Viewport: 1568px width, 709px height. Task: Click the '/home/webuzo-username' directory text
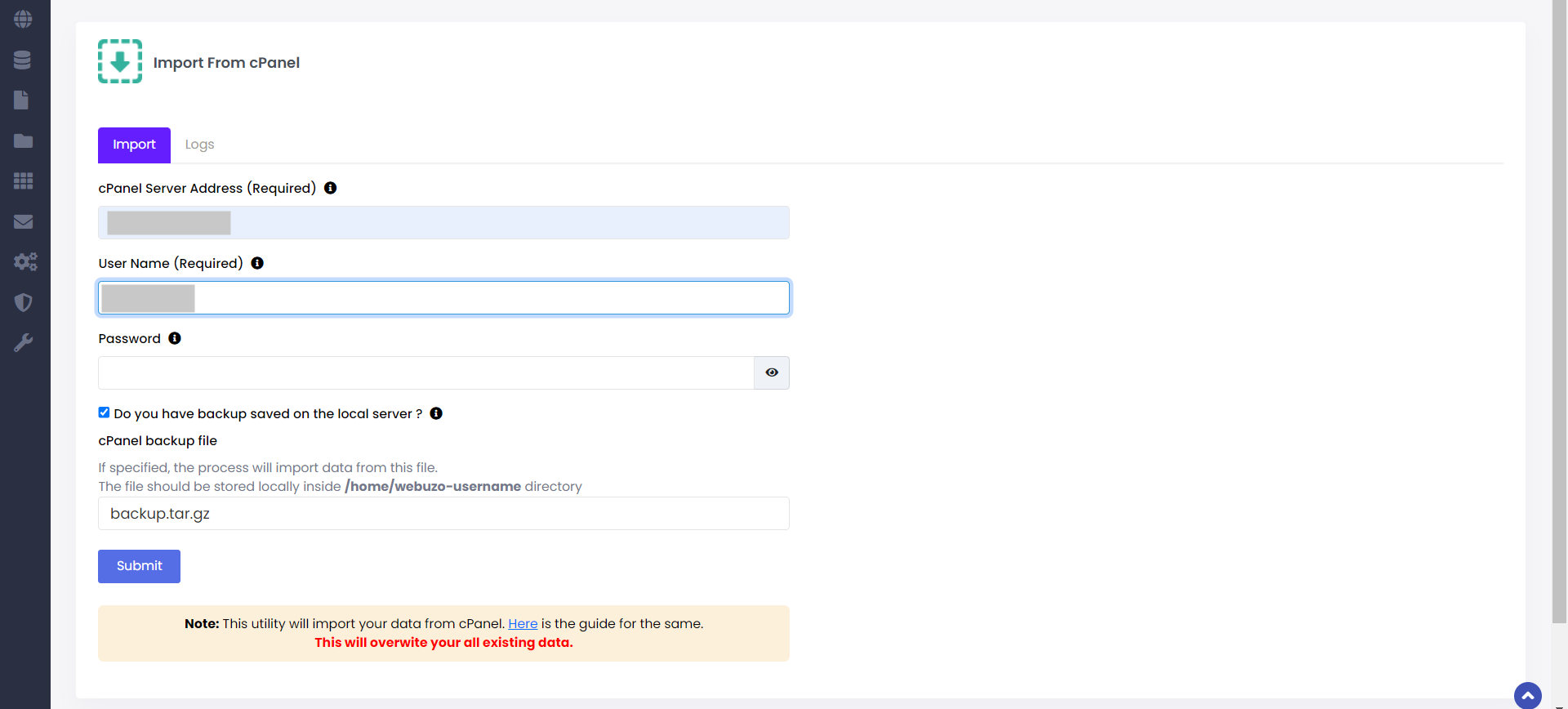433,487
